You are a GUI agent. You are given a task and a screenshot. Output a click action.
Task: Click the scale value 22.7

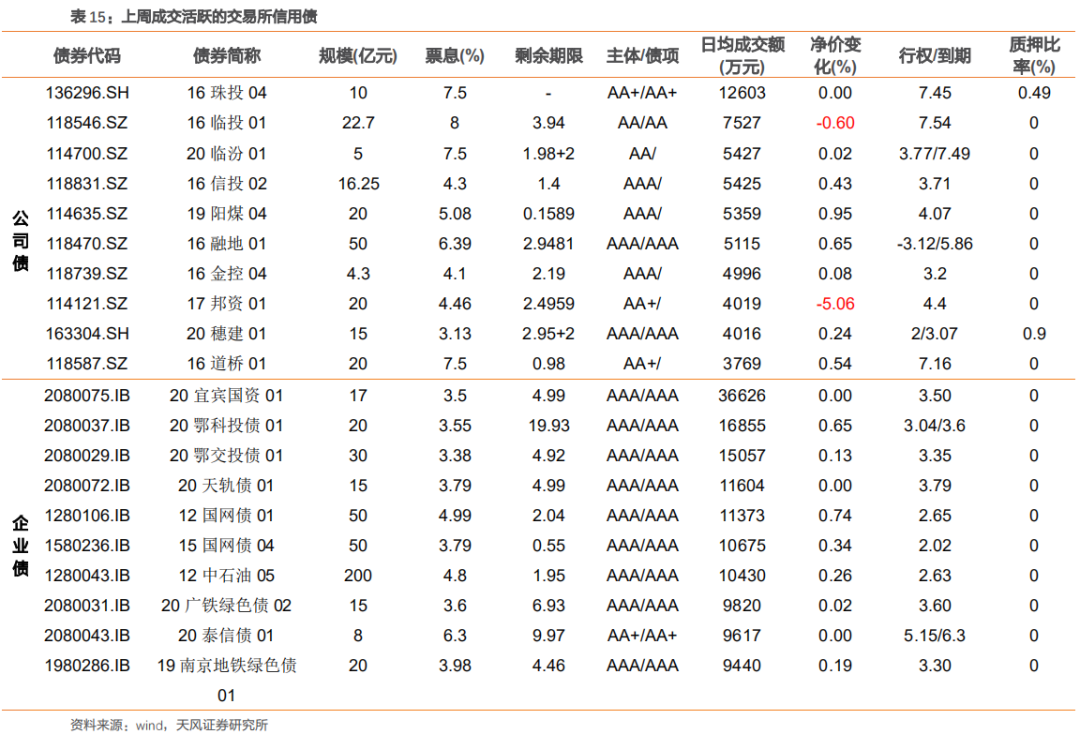[358, 123]
